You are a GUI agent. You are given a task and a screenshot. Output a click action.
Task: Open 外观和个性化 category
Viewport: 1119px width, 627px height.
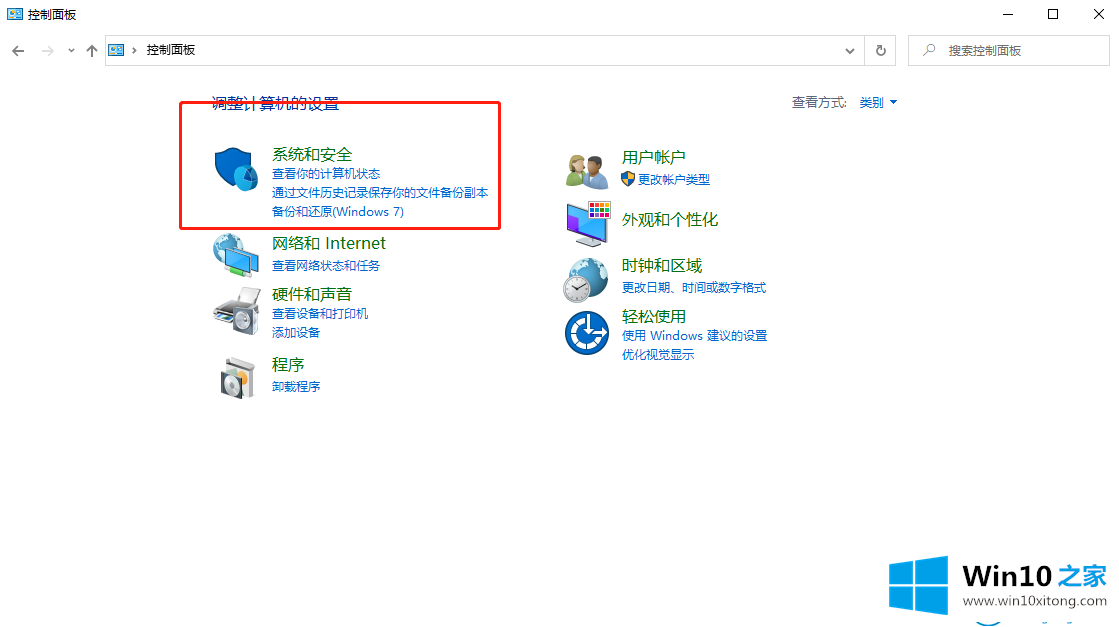(x=669, y=220)
